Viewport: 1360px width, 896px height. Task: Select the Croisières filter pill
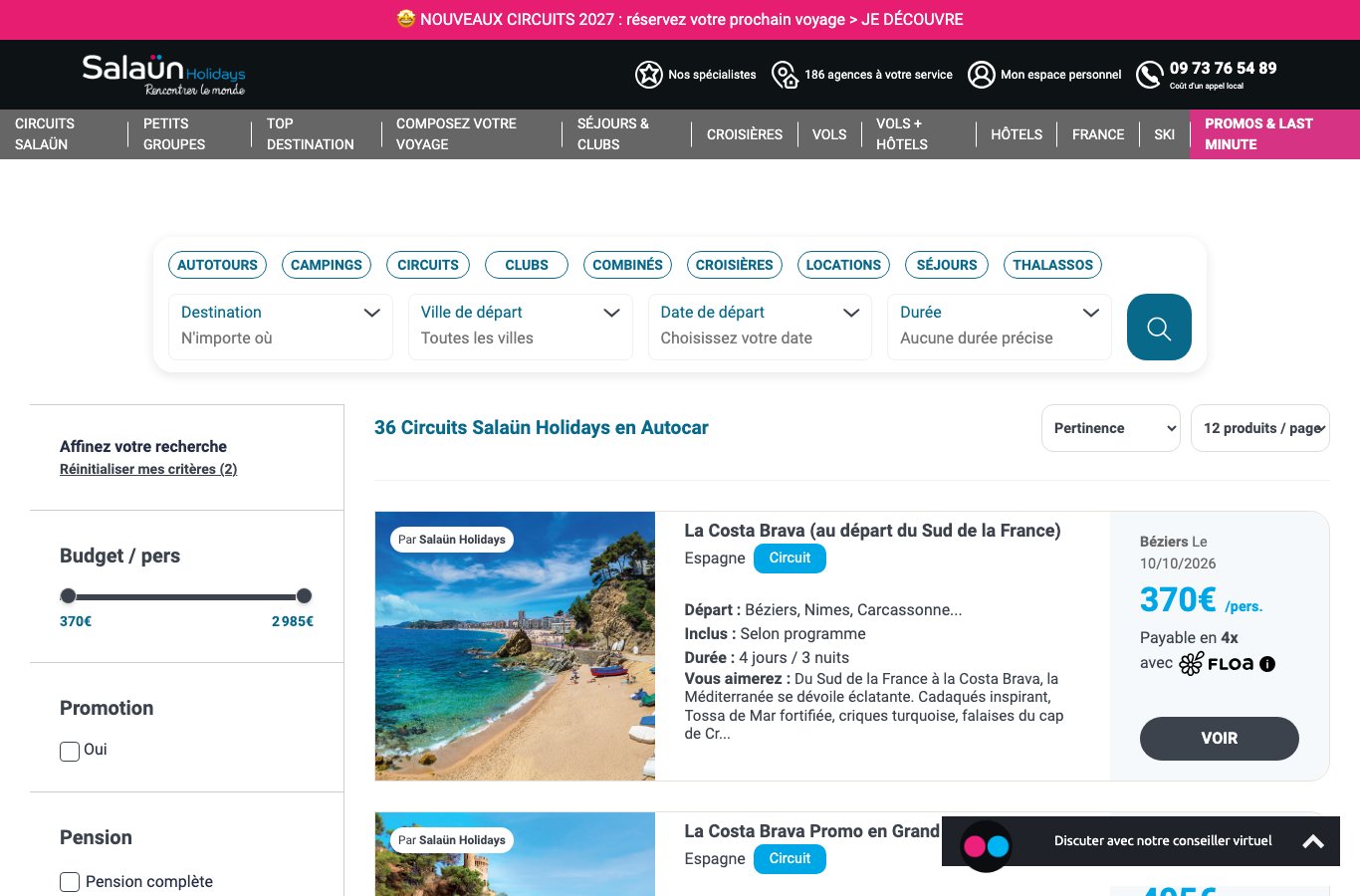tap(735, 265)
